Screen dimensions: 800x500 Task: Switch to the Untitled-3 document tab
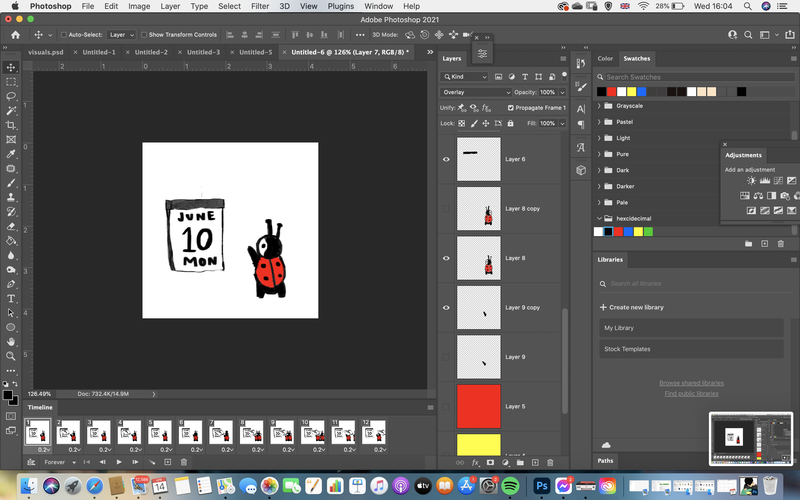pos(203,52)
